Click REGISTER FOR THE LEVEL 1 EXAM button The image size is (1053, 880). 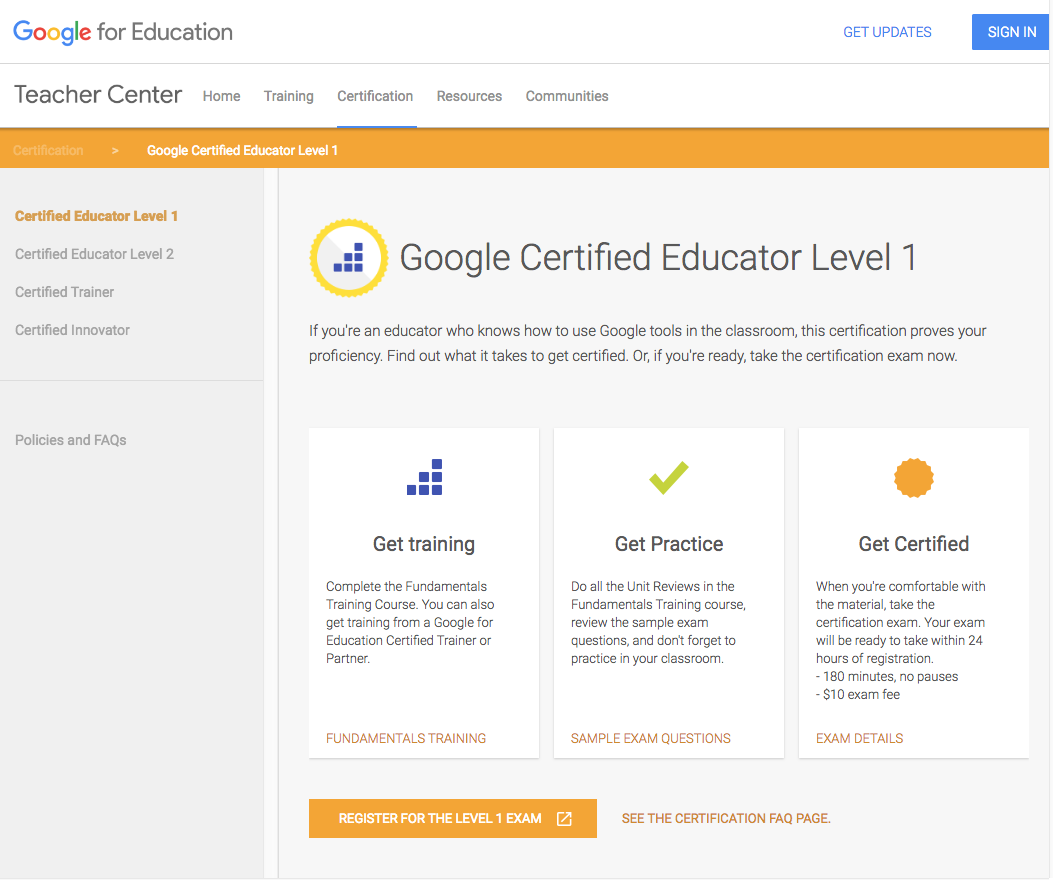coord(453,818)
